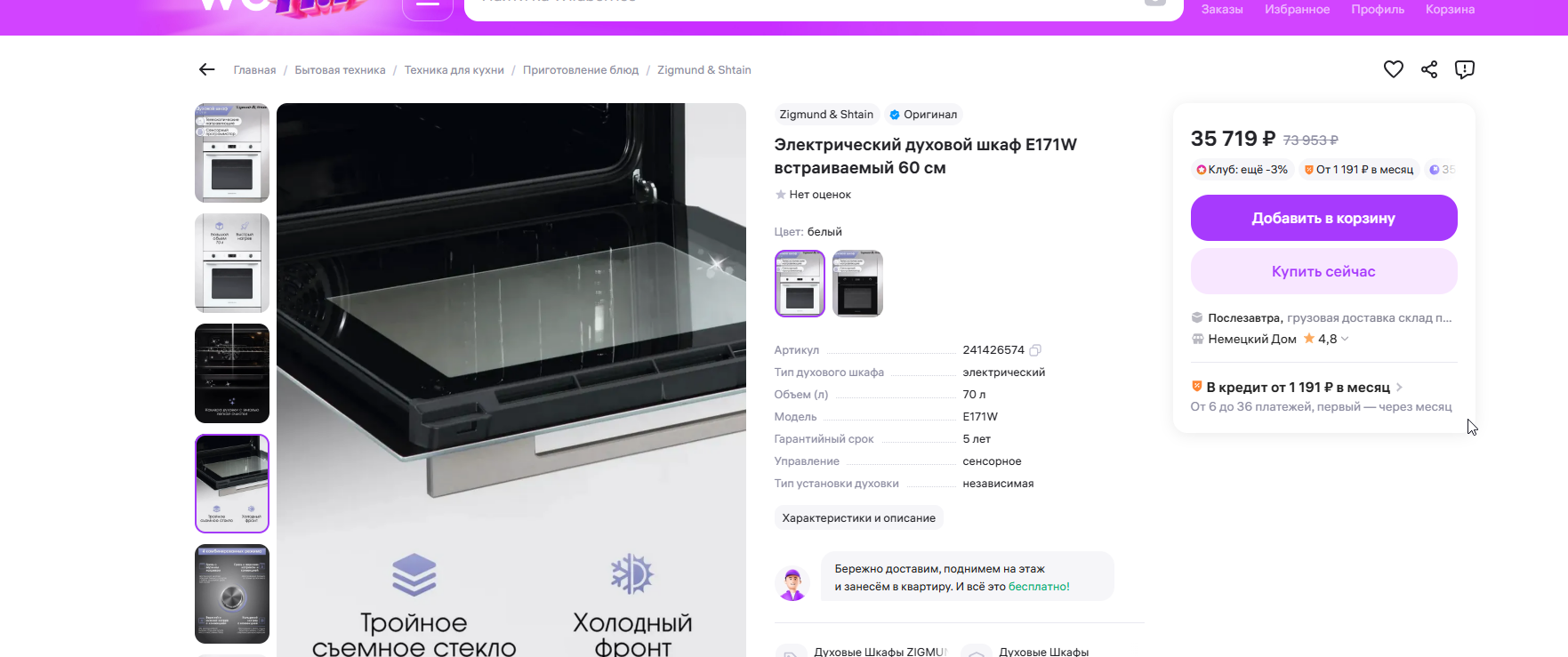1568x657 pixels.
Task: Open the hamburger catalog menu
Action: [428, 5]
